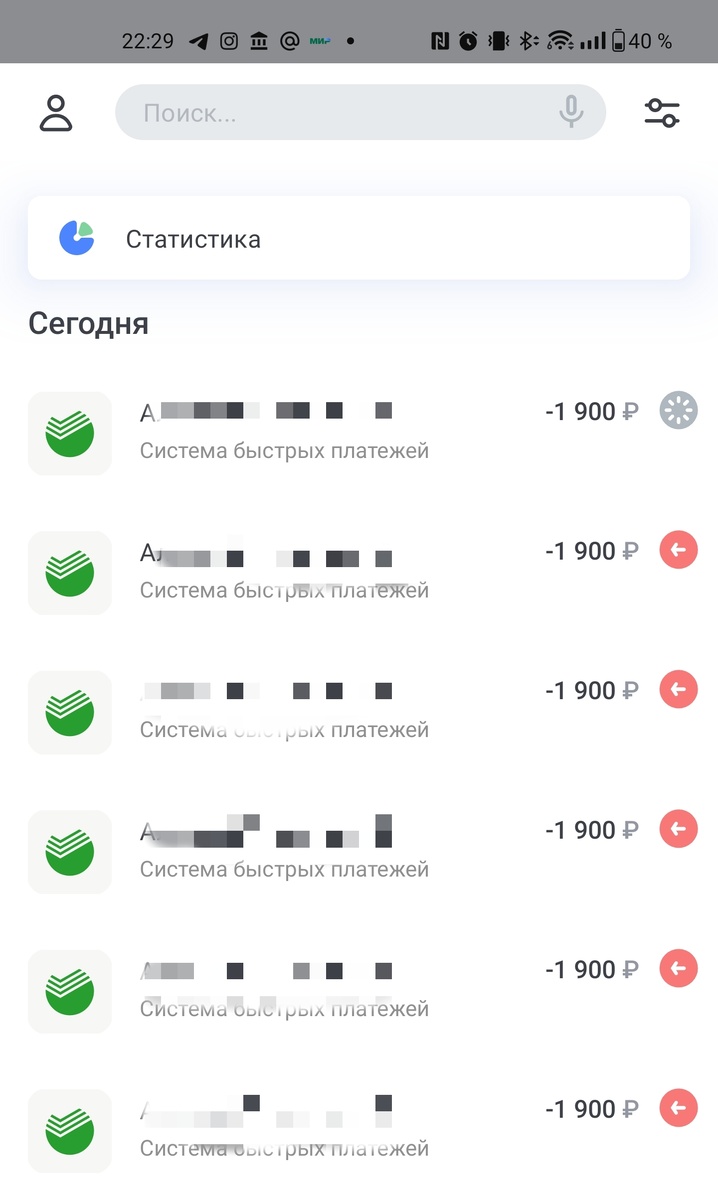718x1200 pixels.
Task: Tap the red arrow icon on fourth payment
Action: pos(679,829)
